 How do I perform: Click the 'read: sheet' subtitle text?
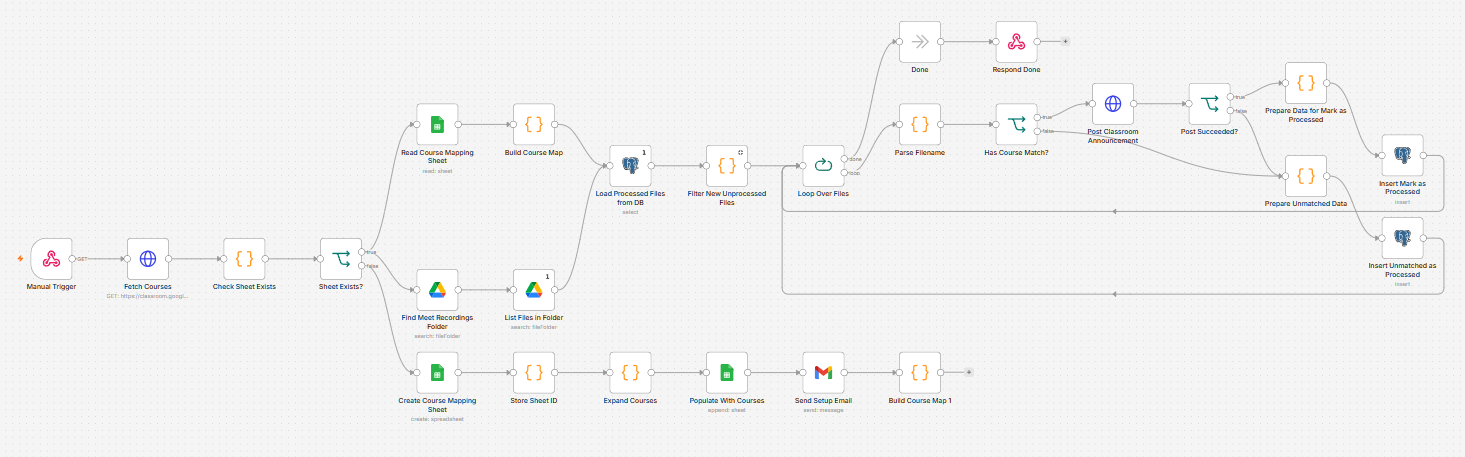437,170
